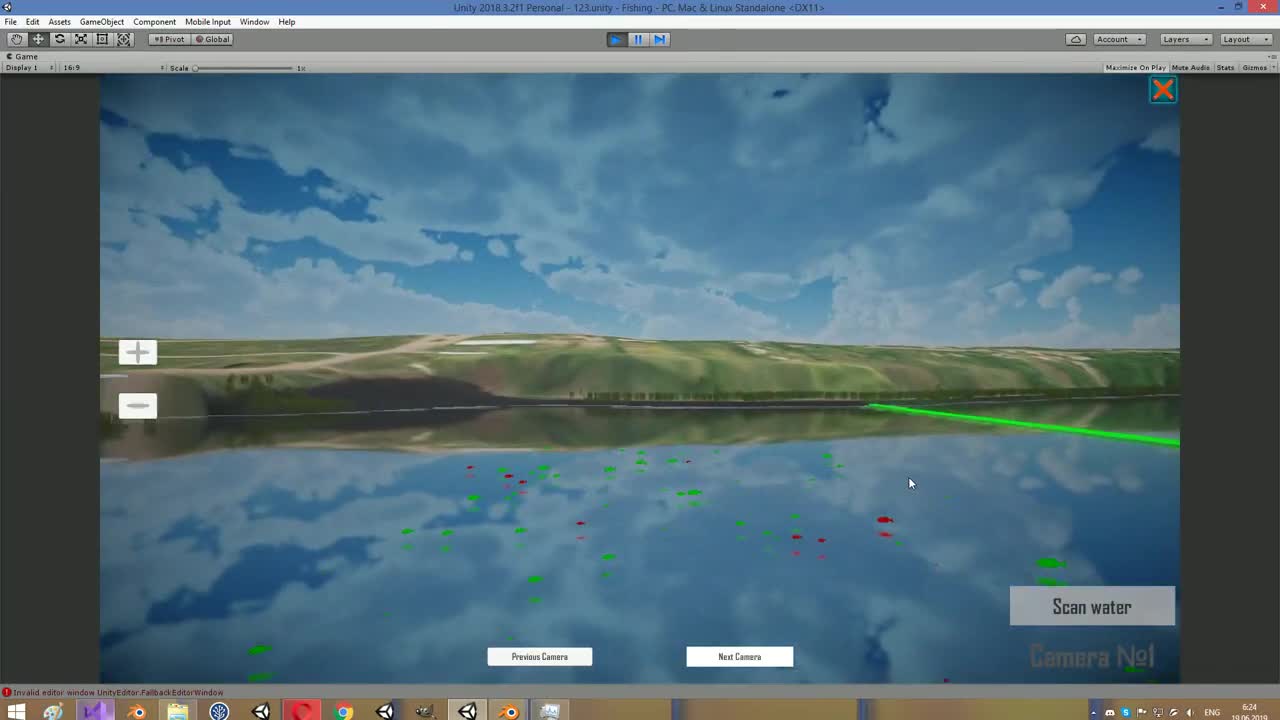Select the Scale tool
1280x720 pixels.
(81, 39)
